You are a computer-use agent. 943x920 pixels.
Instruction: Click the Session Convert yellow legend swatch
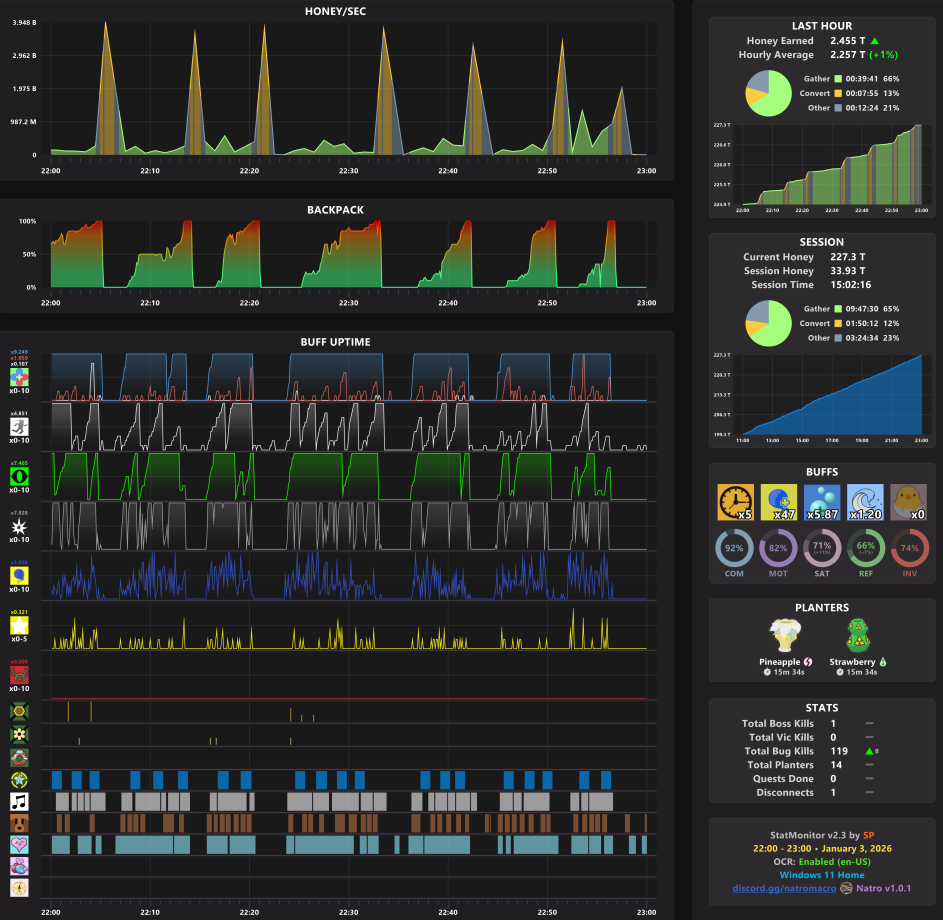838,324
